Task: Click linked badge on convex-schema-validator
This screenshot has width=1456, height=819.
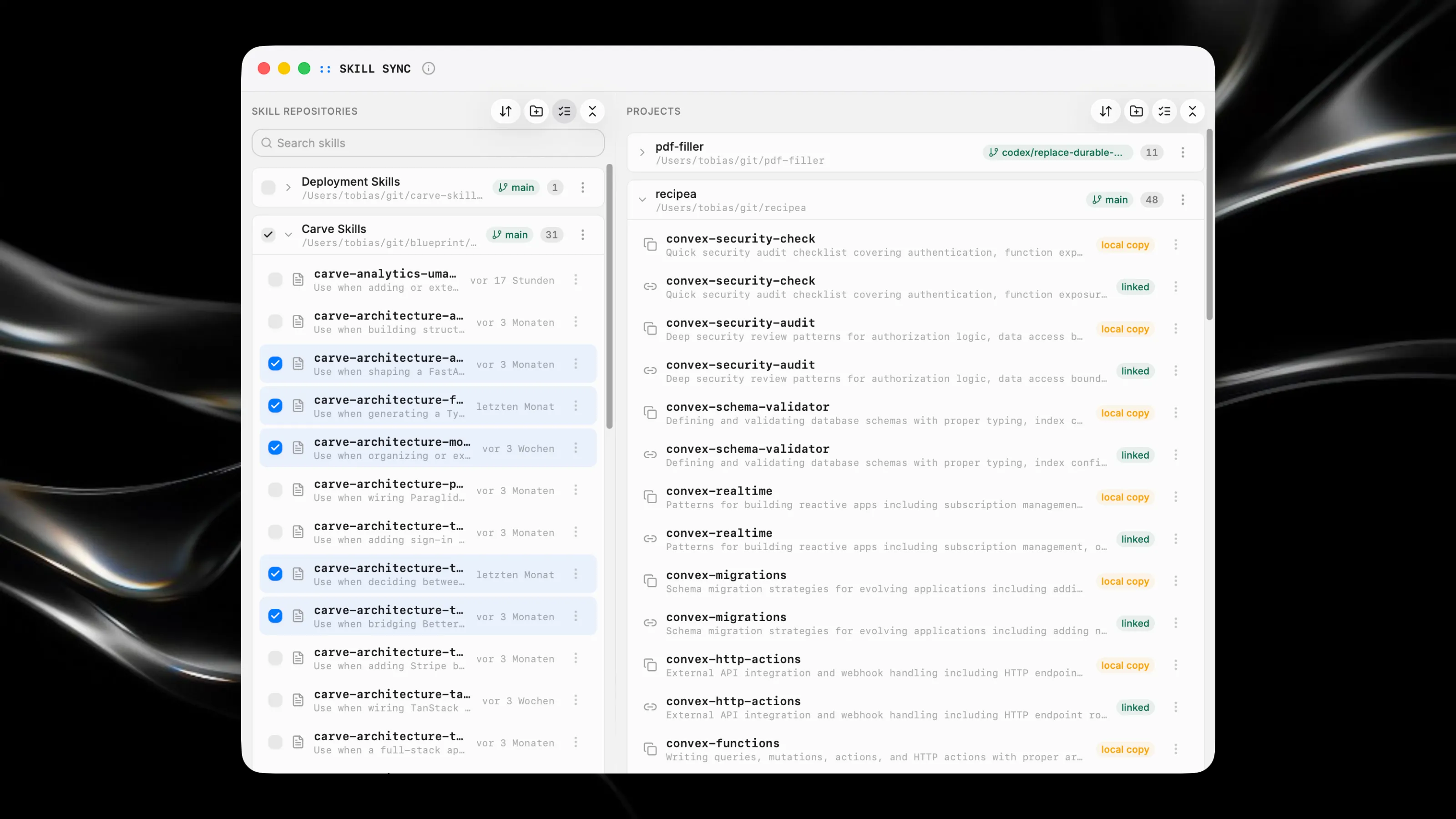Action: coord(1135,455)
